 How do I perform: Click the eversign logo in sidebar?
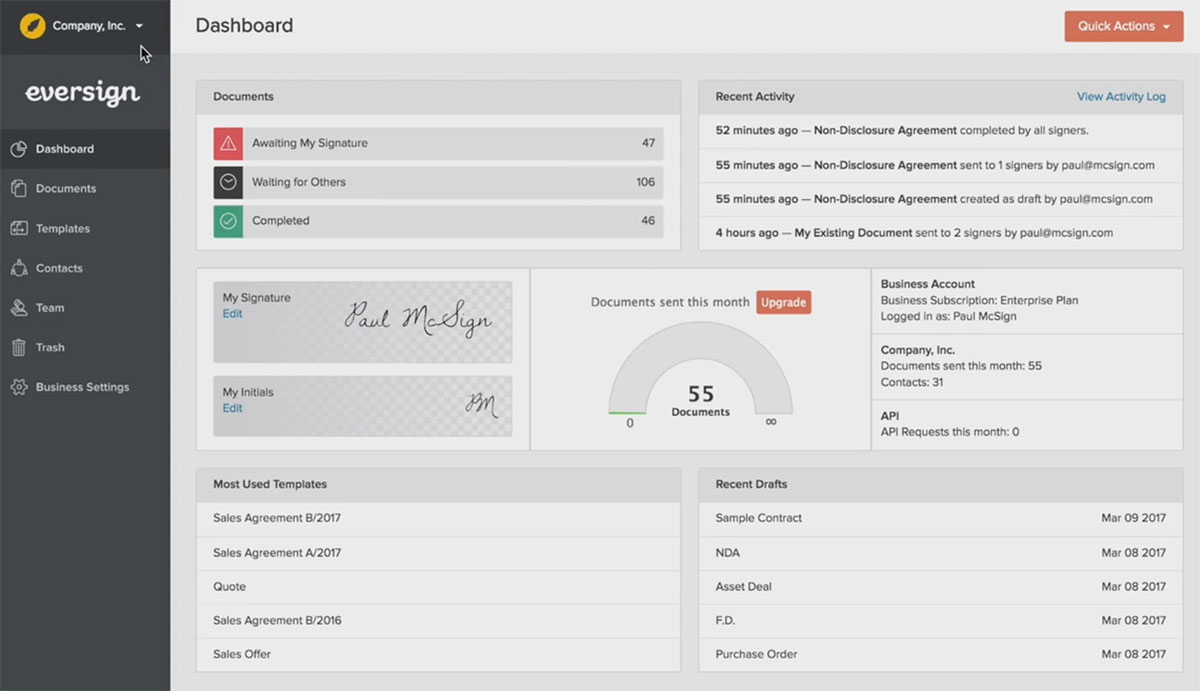pyautogui.click(x=82, y=93)
